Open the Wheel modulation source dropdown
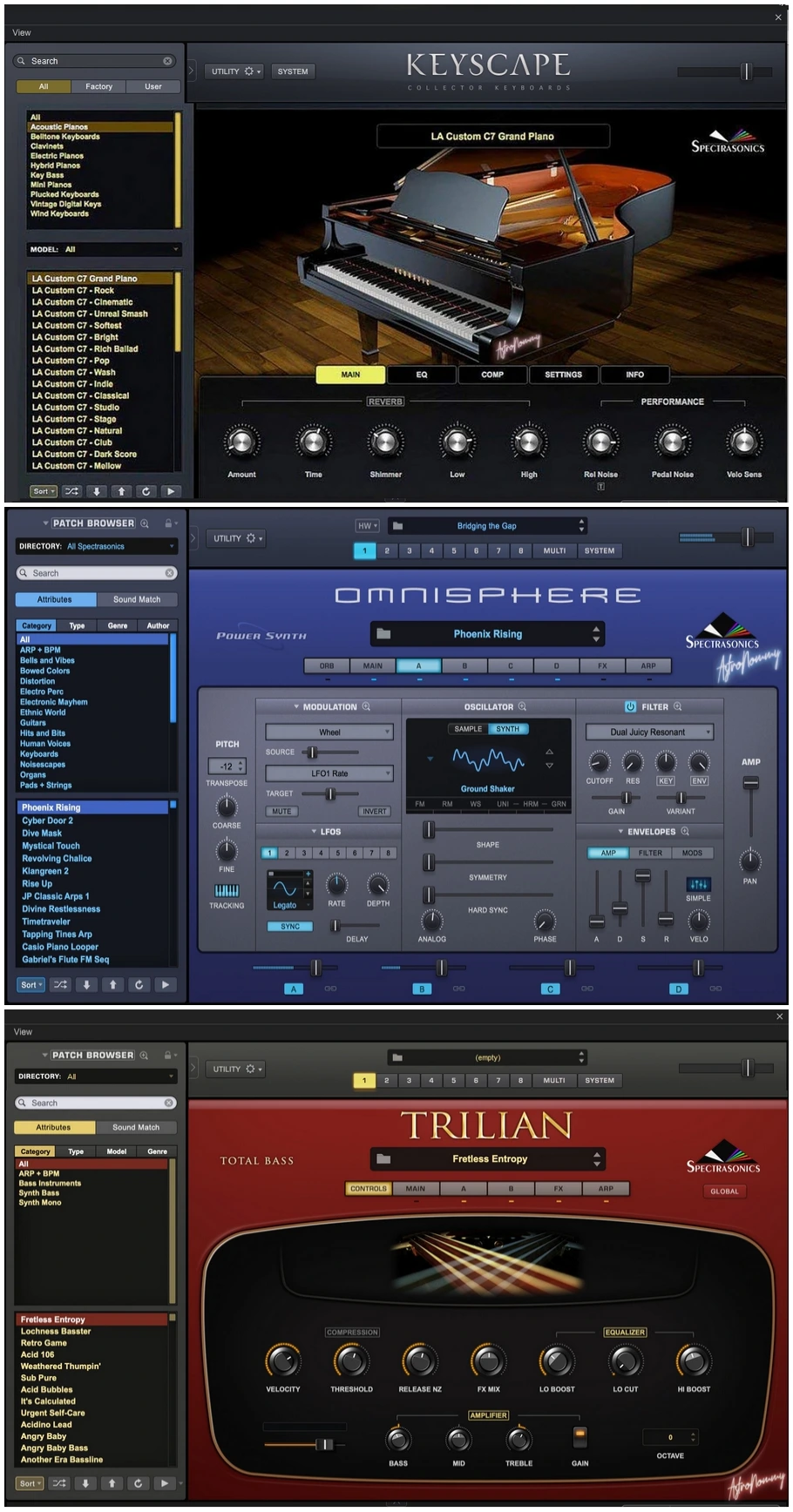The image size is (793, 1512). click(x=329, y=732)
